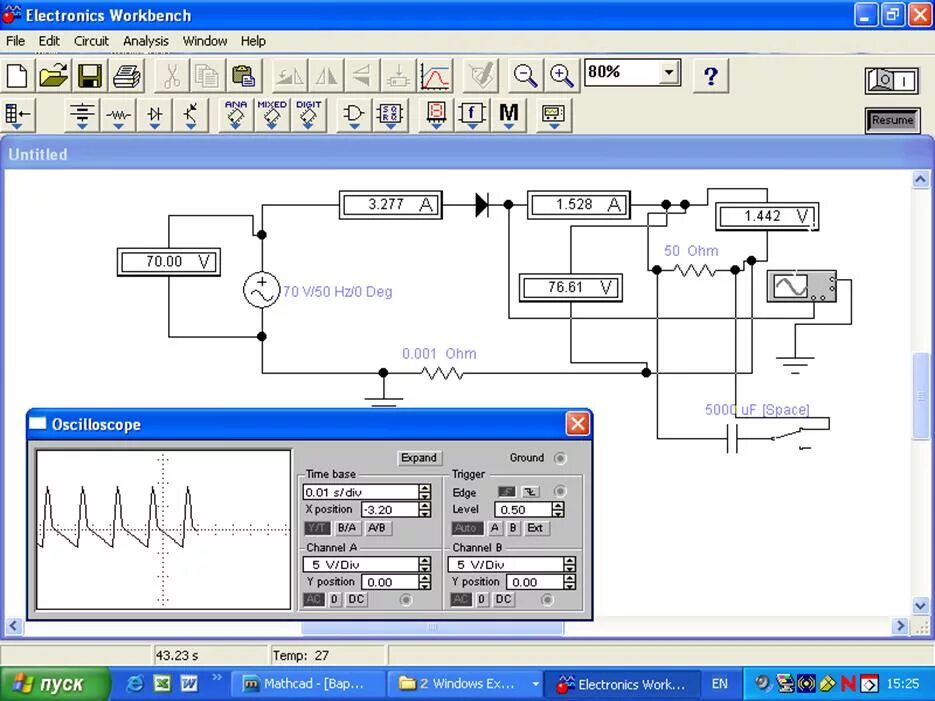
Task: Click the Paste clipboard icon
Action: tap(243, 75)
